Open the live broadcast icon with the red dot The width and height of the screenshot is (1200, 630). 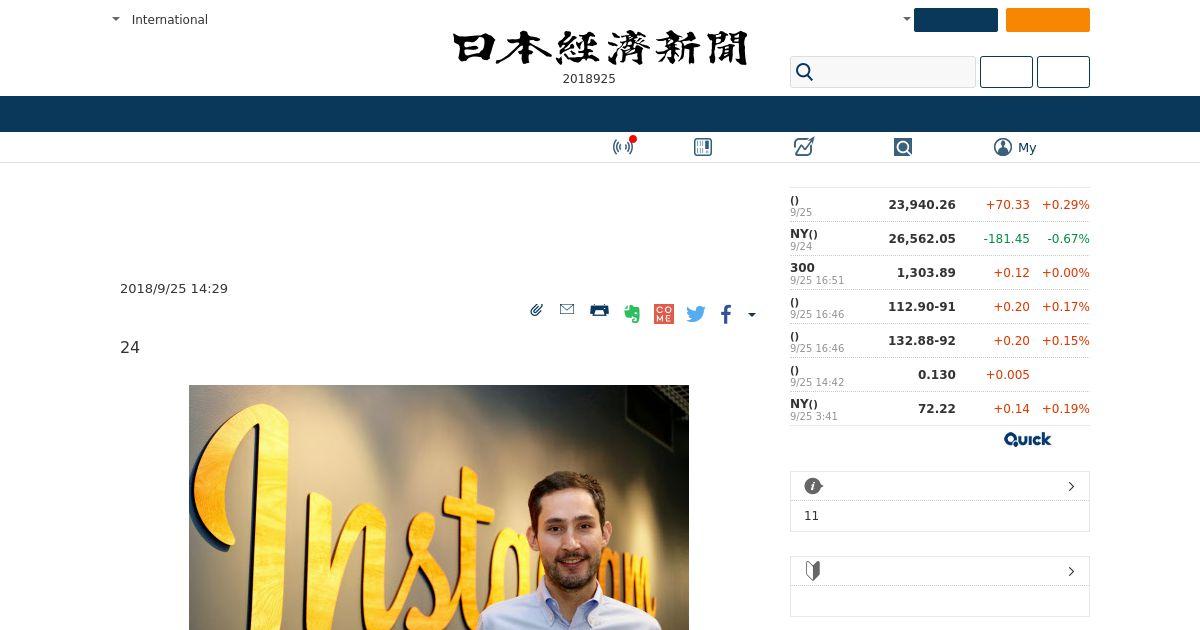623,147
